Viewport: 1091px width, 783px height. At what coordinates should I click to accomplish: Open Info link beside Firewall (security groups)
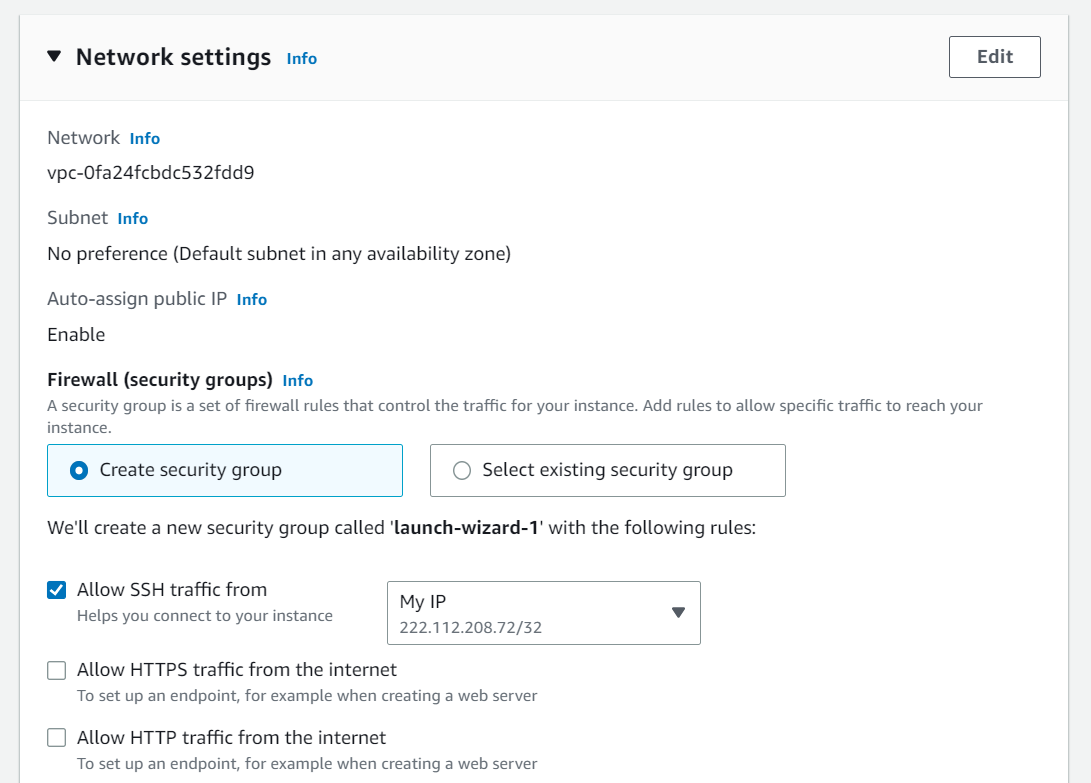click(298, 381)
